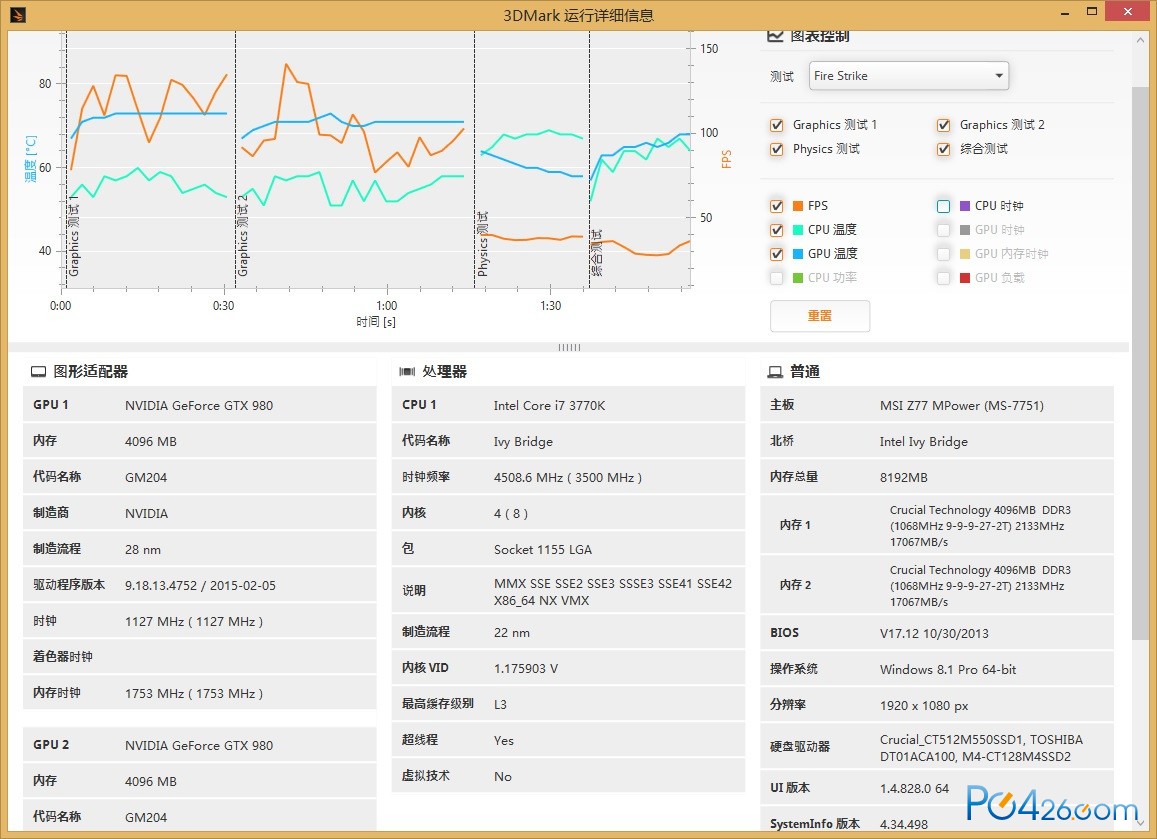Click the Graphics 测试 2 timeline marker

(243, 236)
